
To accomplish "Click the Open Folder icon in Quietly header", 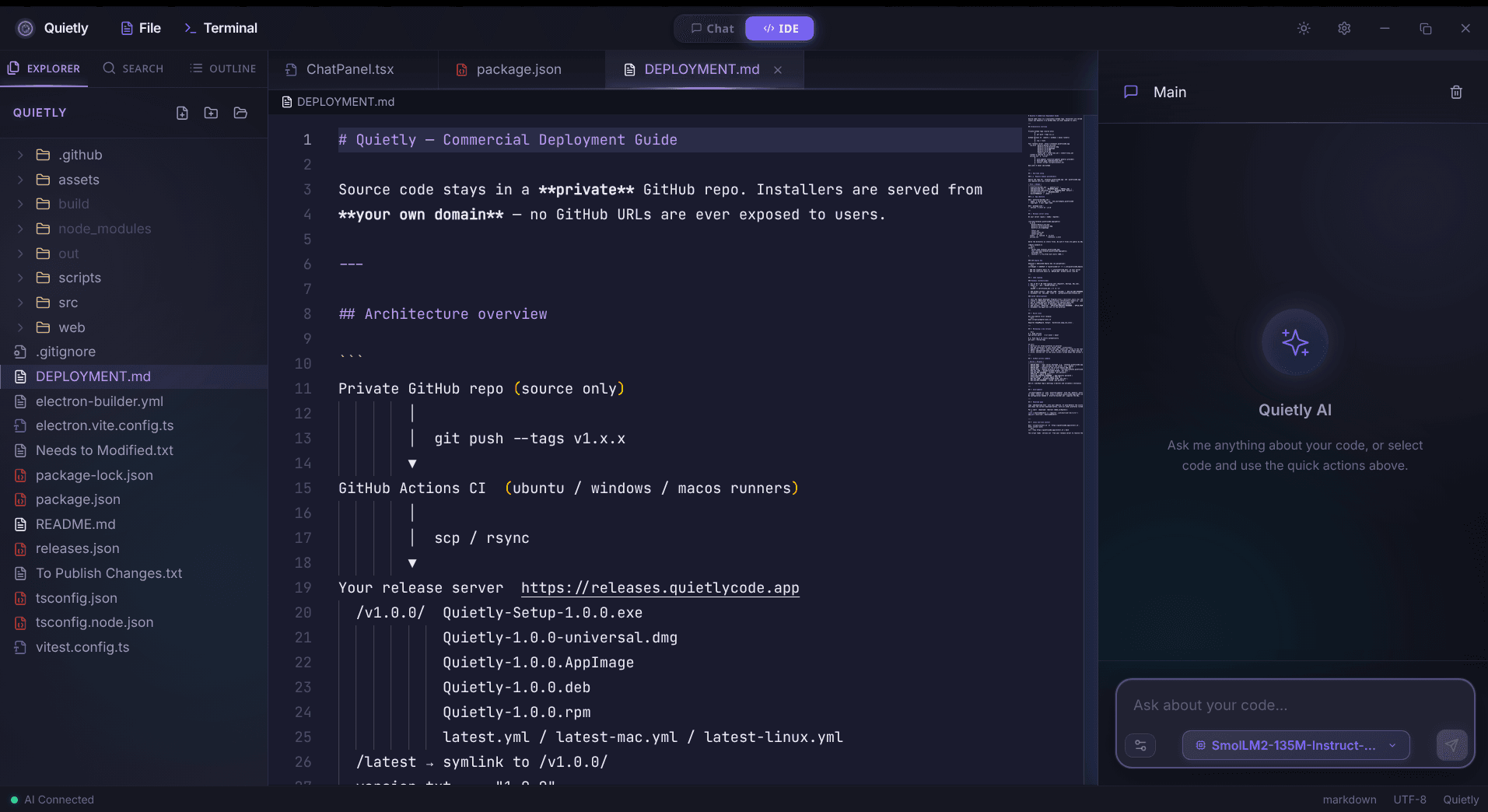I will pyautogui.click(x=240, y=113).
